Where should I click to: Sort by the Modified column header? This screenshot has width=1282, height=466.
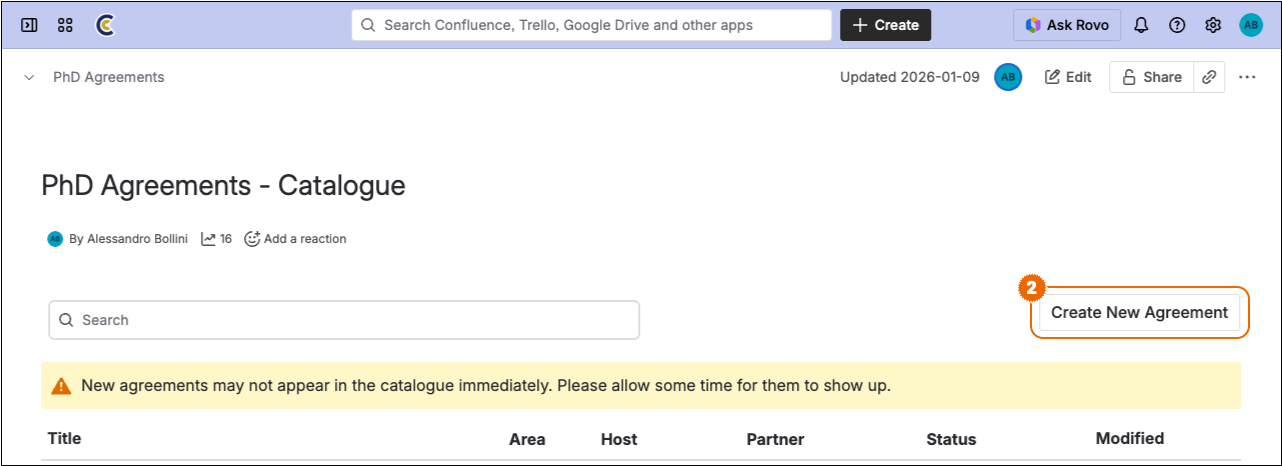pos(1130,438)
